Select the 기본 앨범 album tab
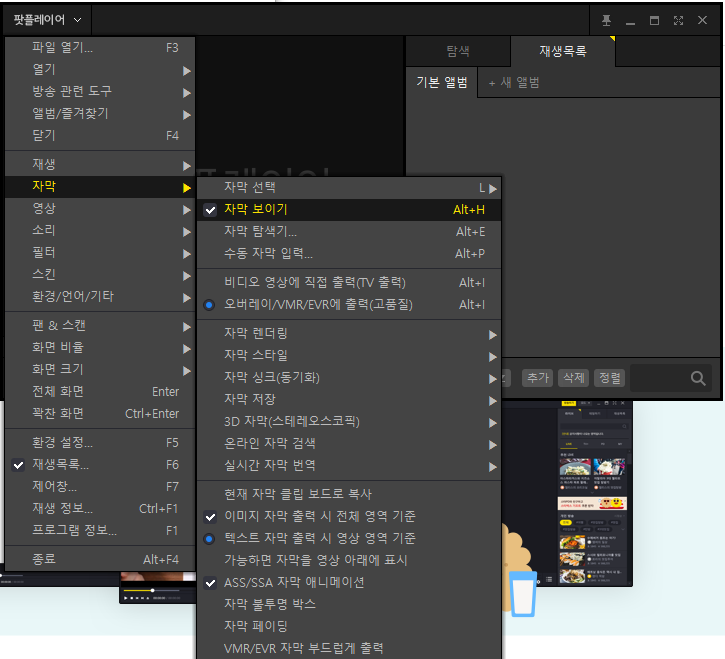The image size is (725, 659). tap(441, 82)
